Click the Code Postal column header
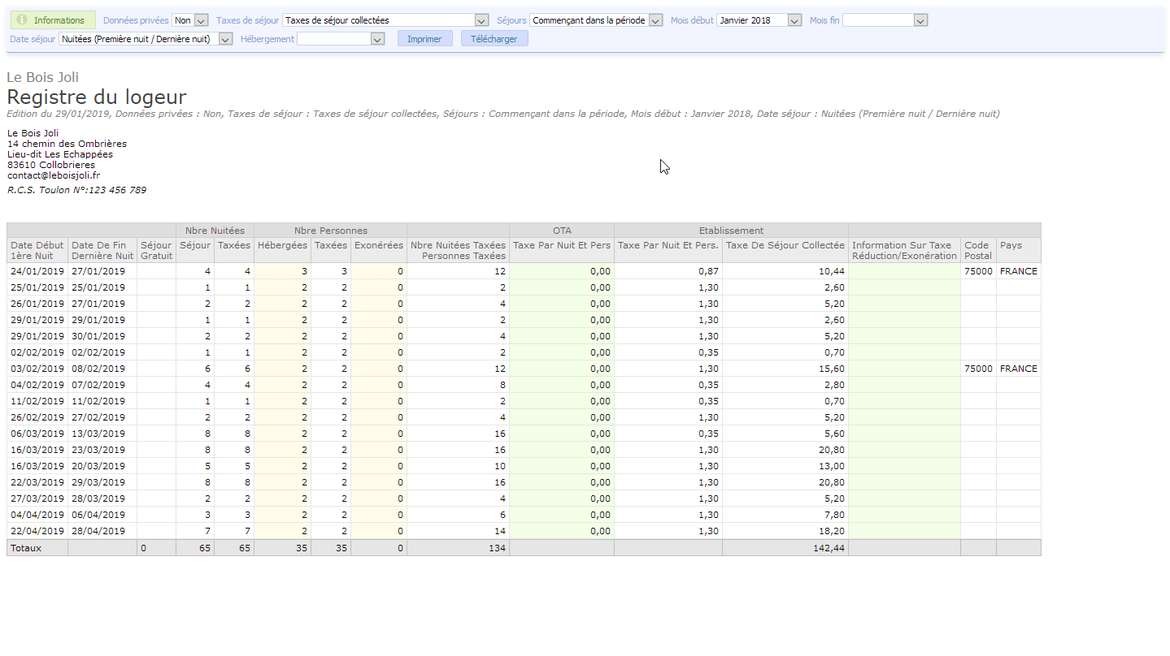Viewport: 1170px width, 656px height. (x=977, y=250)
